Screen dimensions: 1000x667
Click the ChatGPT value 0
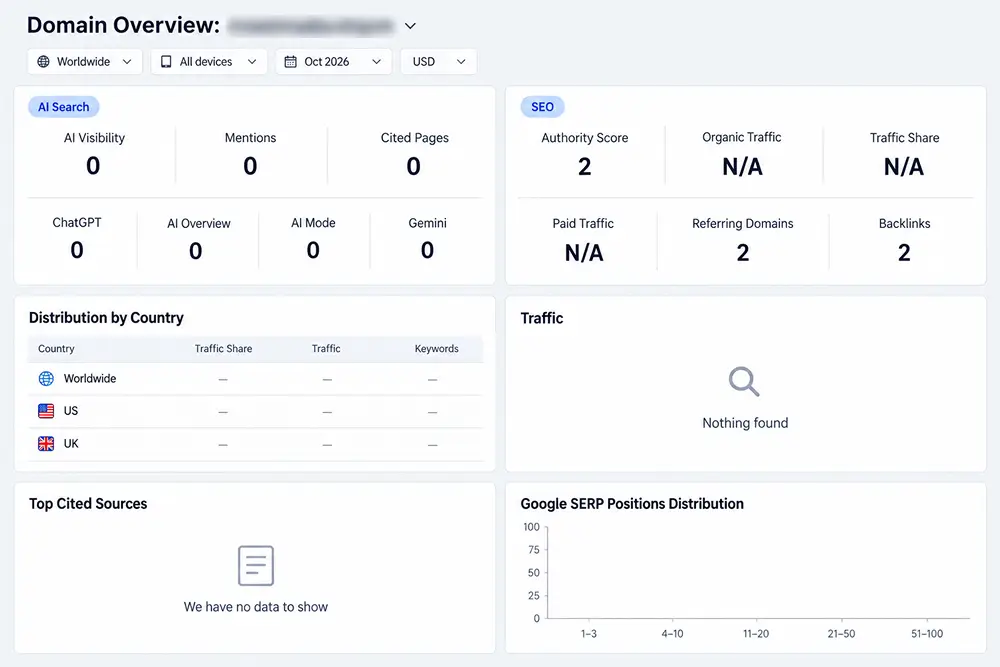tap(77, 250)
